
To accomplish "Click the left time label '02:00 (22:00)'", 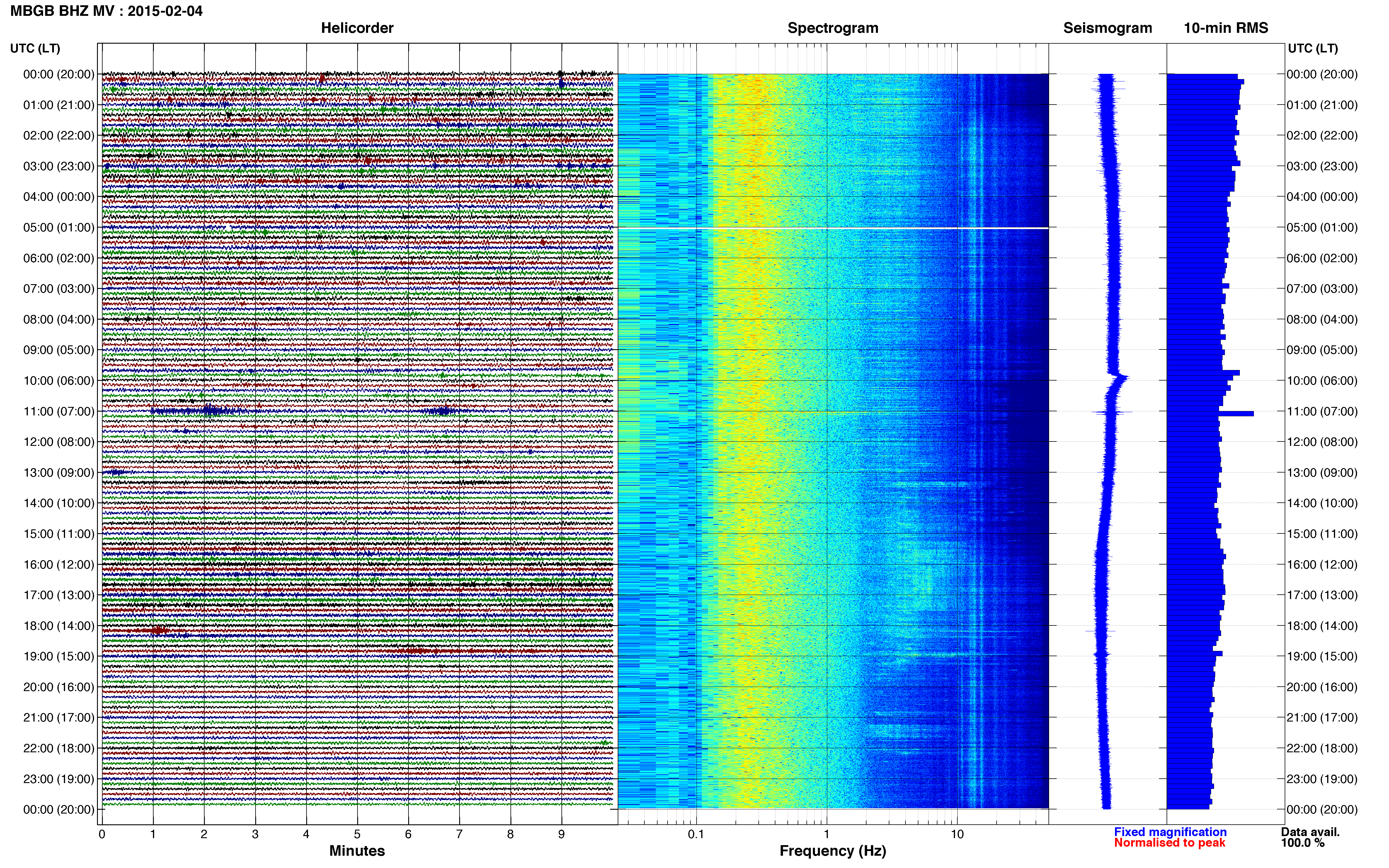I will (59, 135).
